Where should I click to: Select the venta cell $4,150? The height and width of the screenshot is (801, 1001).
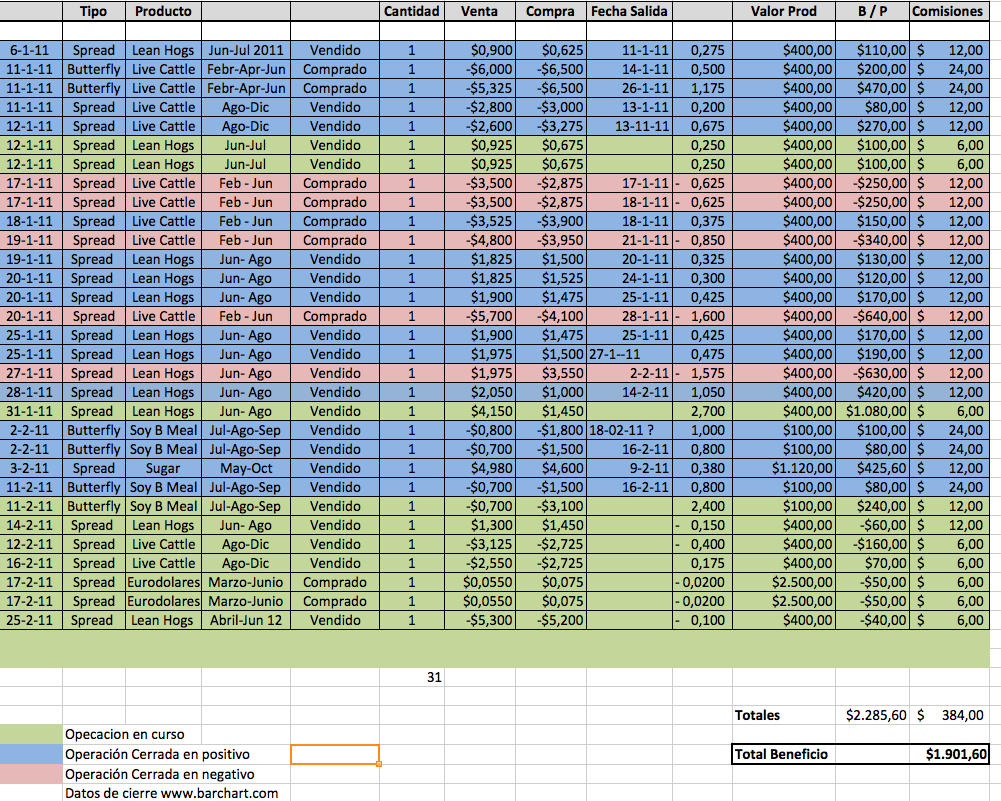click(479, 412)
